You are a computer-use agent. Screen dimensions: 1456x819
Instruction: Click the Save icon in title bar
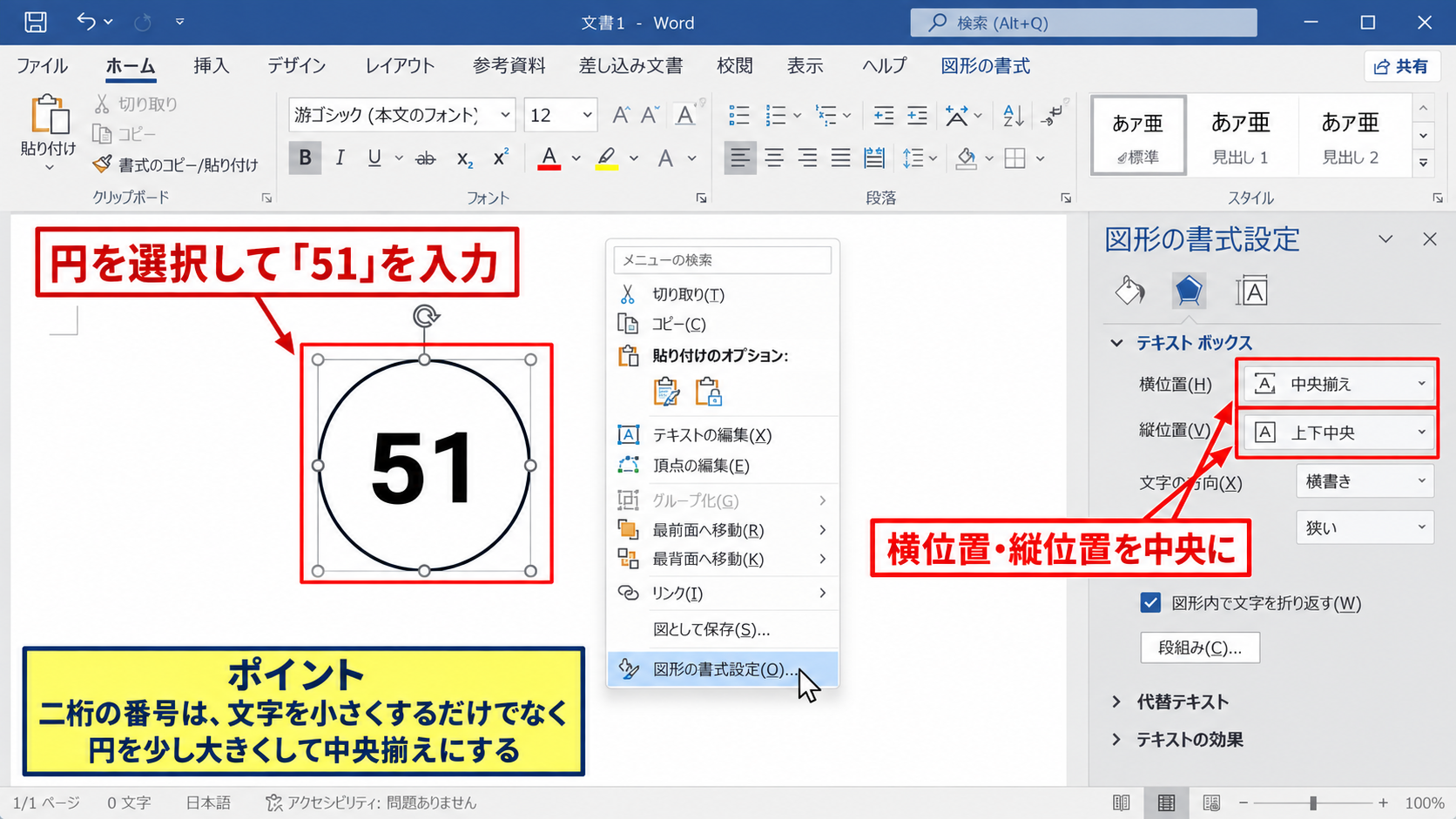[x=36, y=22]
